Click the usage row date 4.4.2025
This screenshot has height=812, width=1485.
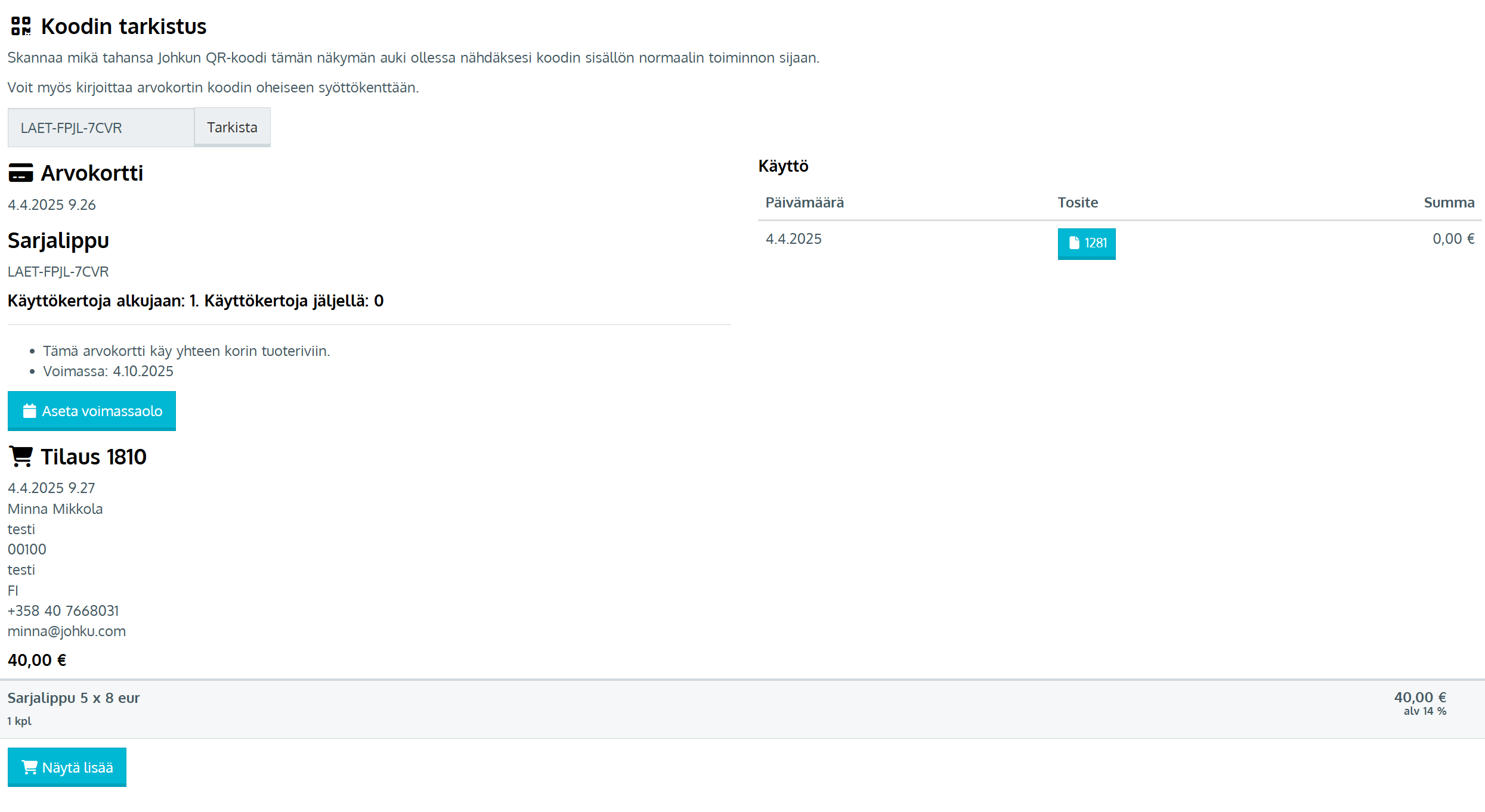(793, 239)
